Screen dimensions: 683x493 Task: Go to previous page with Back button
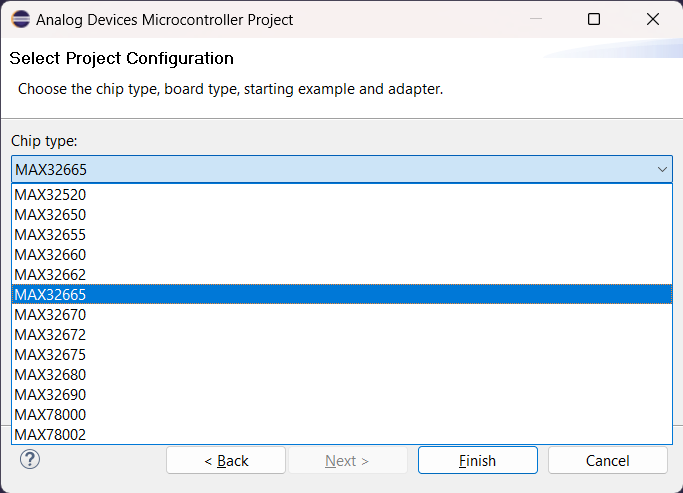[x=226, y=460]
